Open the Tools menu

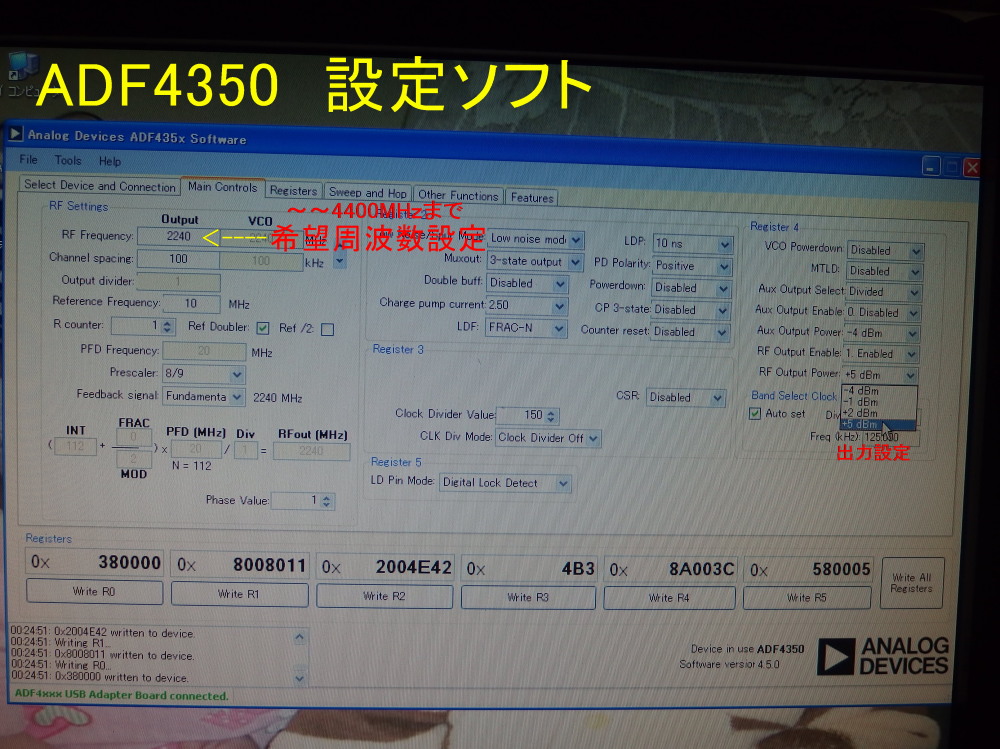[68, 161]
